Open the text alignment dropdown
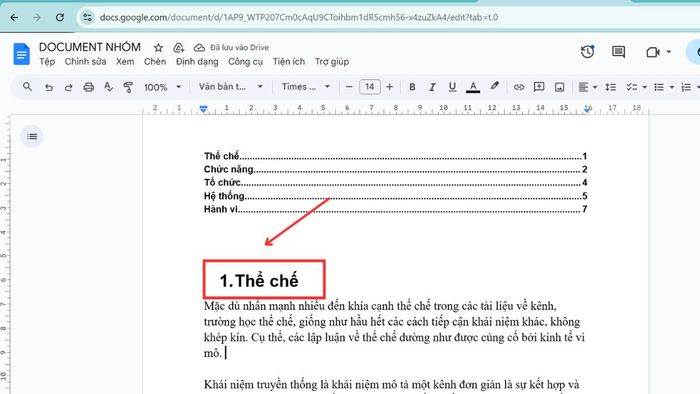The height and width of the screenshot is (394, 700). (588, 87)
